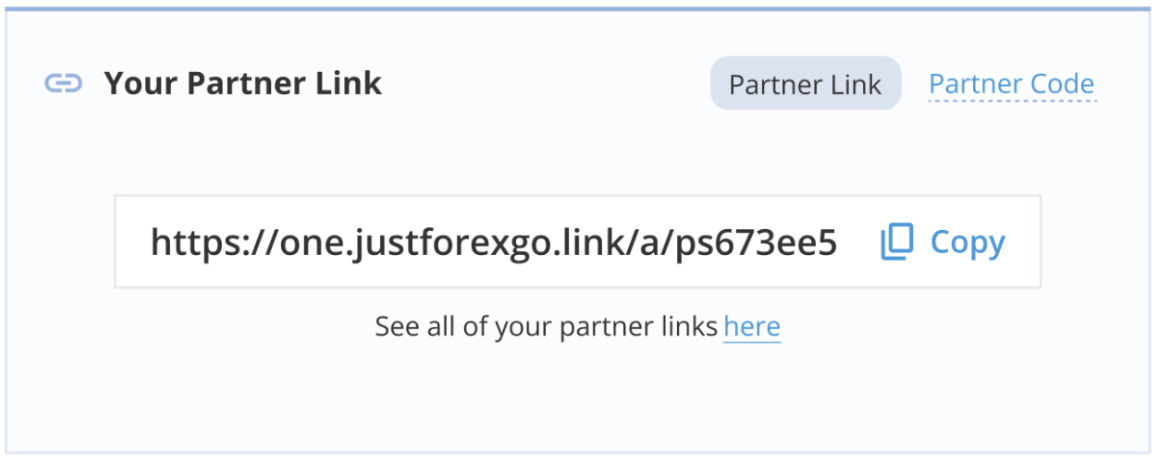1158x458 pixels.
Task: Click the highlighted Partner Link pill
Action: tap(805, 83)
